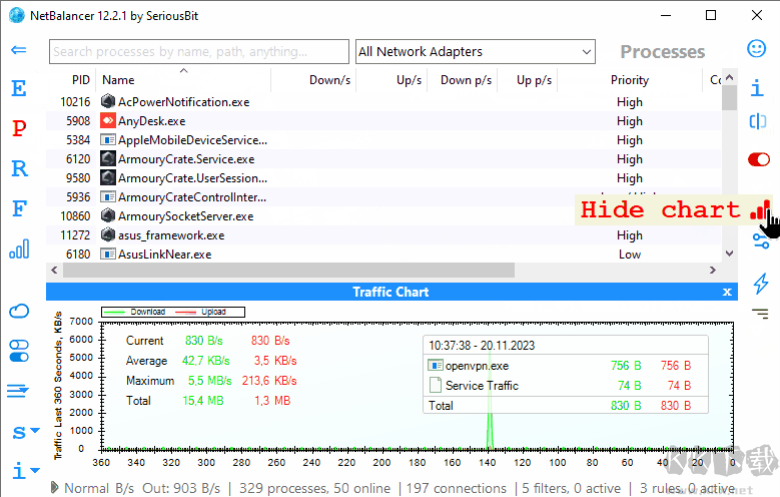Click the stacked lines menu icon on right sidebar
Viewport: 780px width, 497px height.
click(760, 314)
